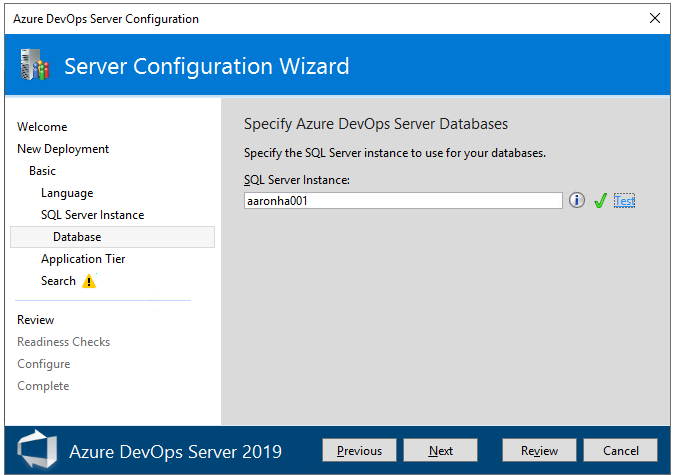Close the Azure DevOps Server Configuration window
Screen dimensions: 674x475
click(x=654, y=18)
